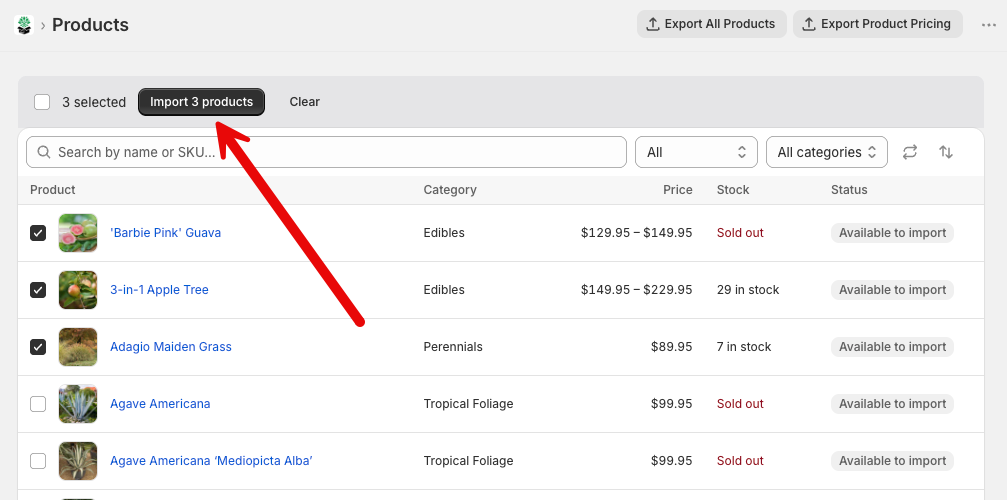Image resolution: width=1007 pixels, height=500 pixels.
Task: Click the Perennials category cell
Action: (x=453, y=347)
